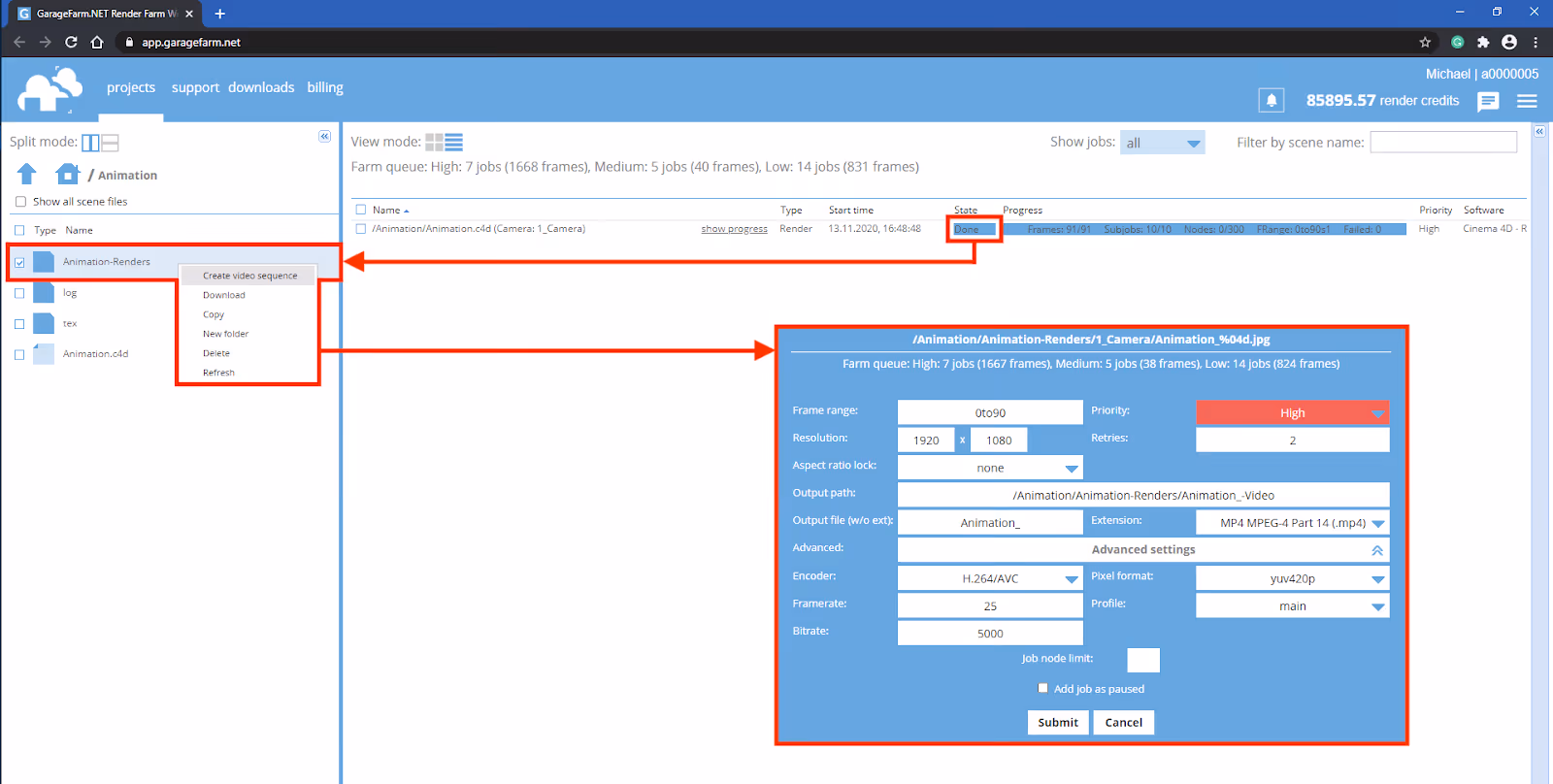Image resolution: width=1553 pixels, height=784 pixels.
Task: Switch to list view mode
Action: pyautogui.click(x=453, y=142)
